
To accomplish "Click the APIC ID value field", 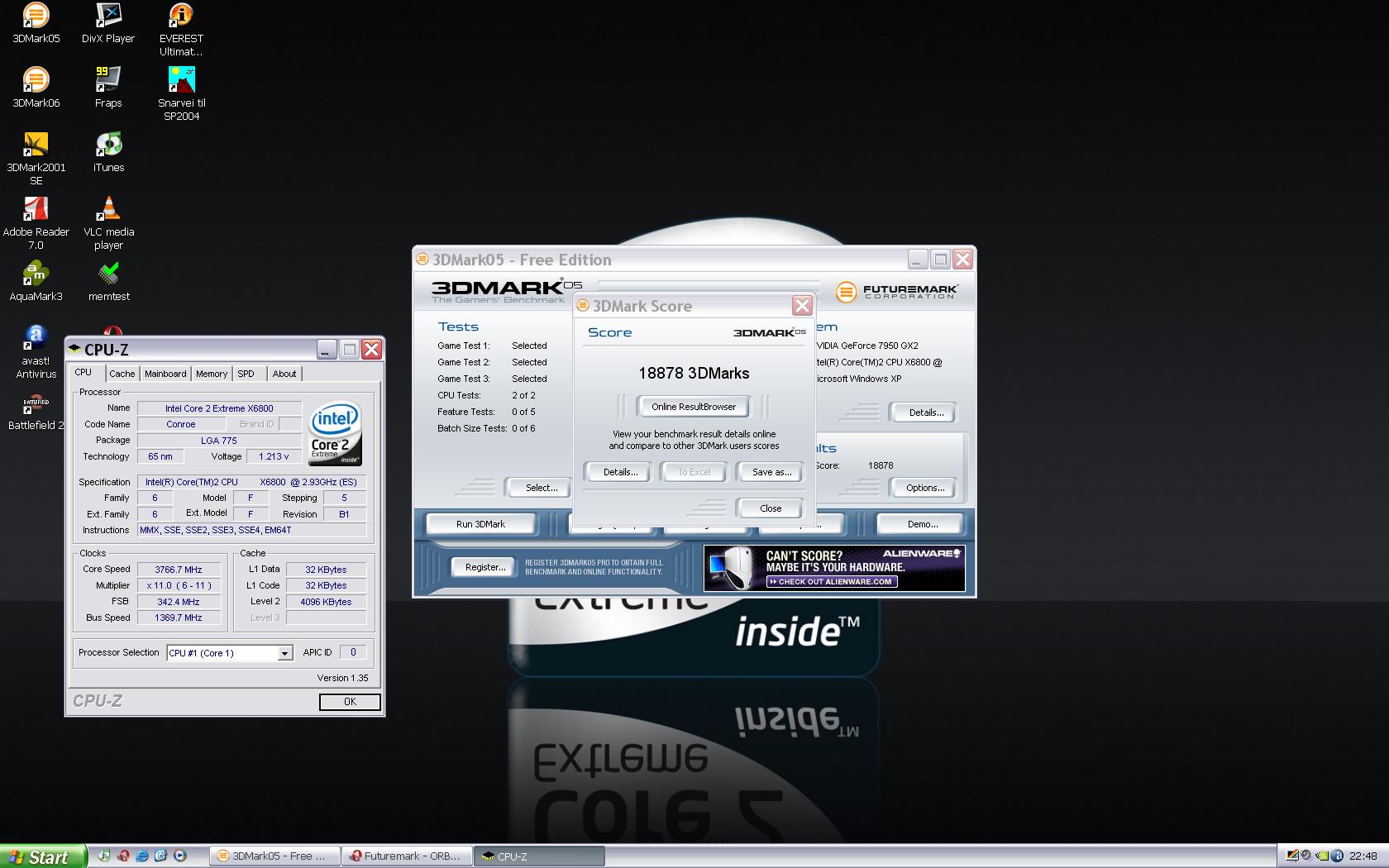I will pyautogui.click(x=353, y=652).
